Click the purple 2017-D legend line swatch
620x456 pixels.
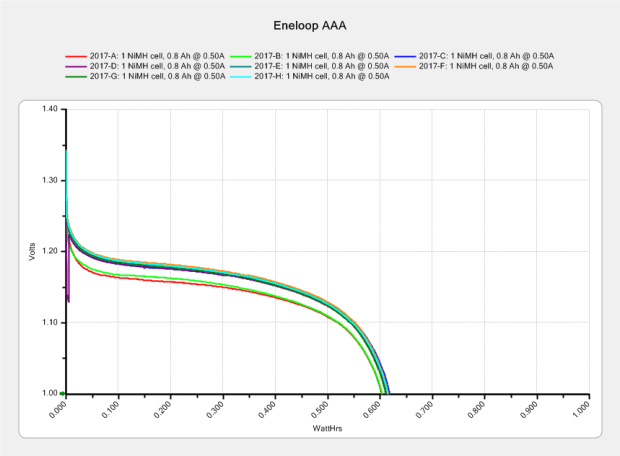(76, 66)
